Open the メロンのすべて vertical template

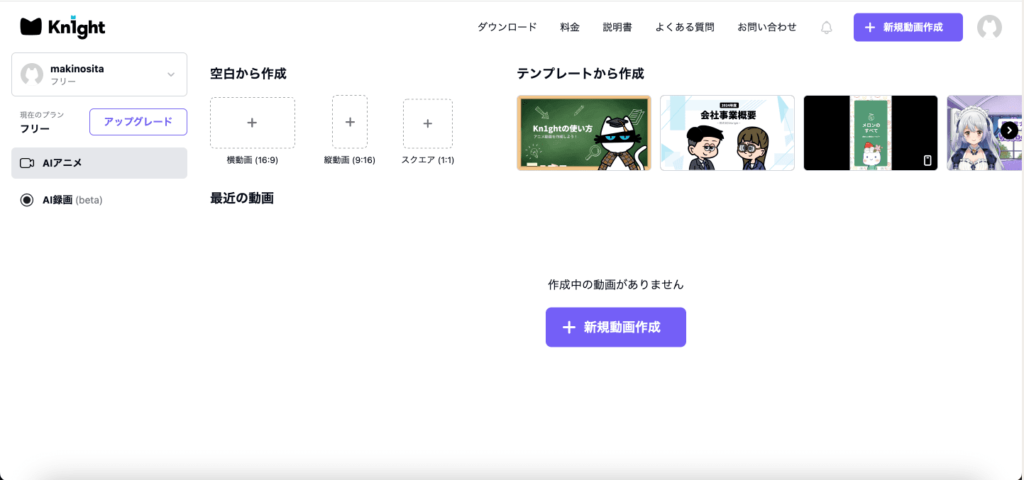[x=871, y=133]
